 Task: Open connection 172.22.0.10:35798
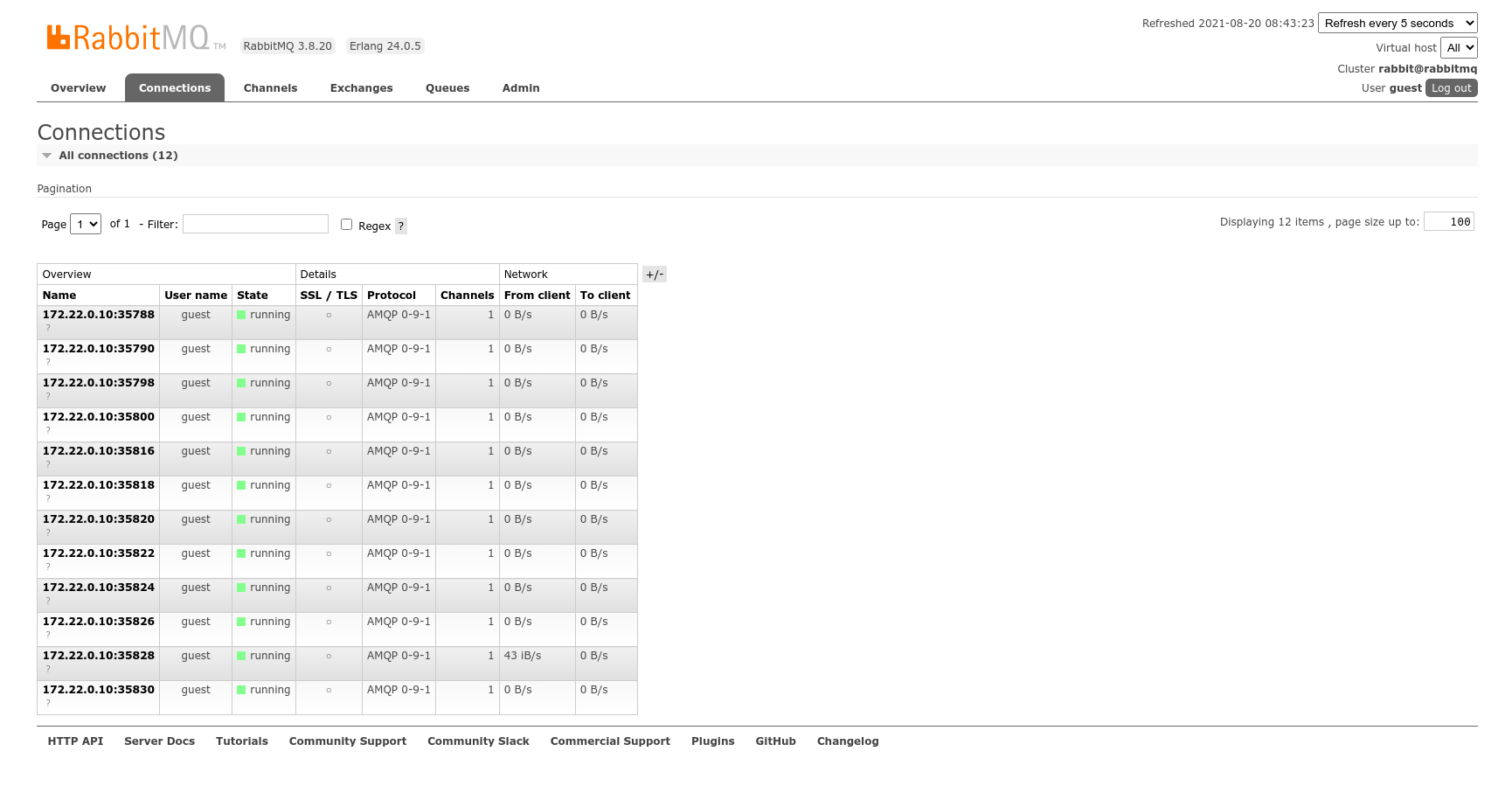coord(99,383)
